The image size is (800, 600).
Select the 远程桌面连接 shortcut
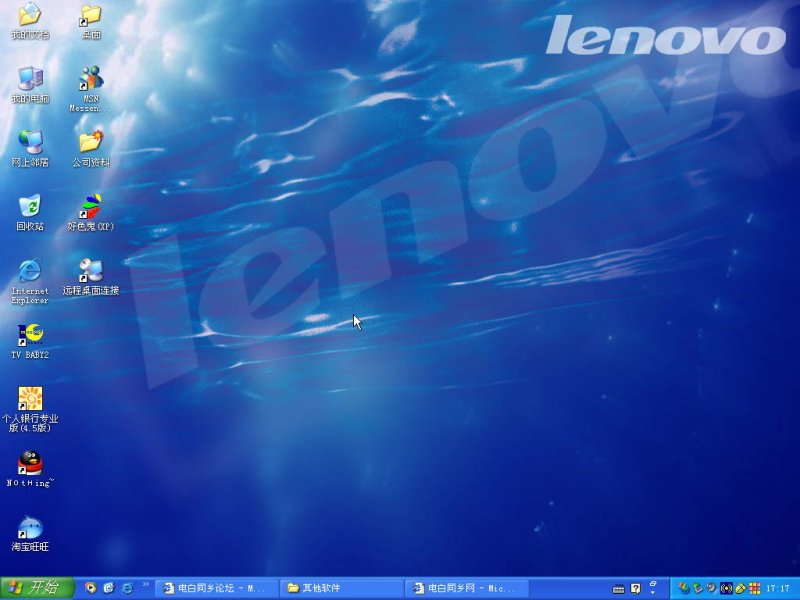click(x=90, y=271)
